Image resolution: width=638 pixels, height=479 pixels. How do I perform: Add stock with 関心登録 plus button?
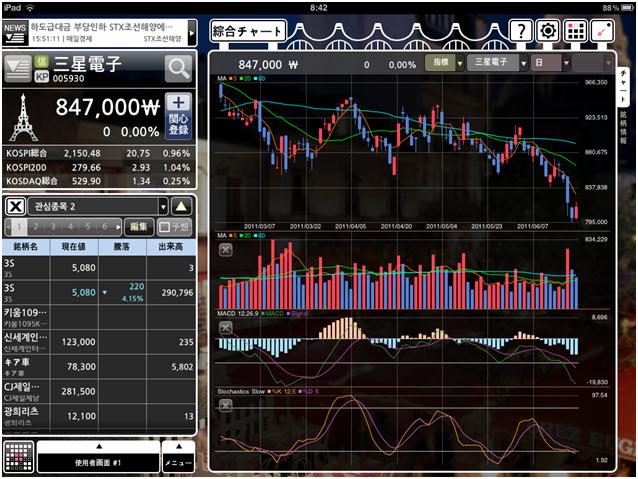179,116
